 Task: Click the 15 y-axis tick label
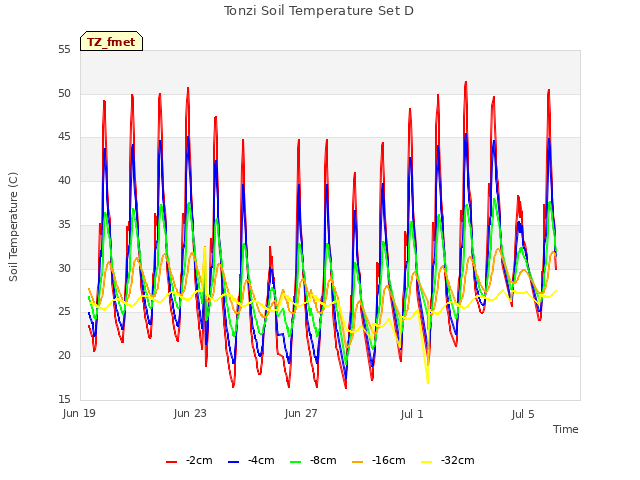point(64,399)
